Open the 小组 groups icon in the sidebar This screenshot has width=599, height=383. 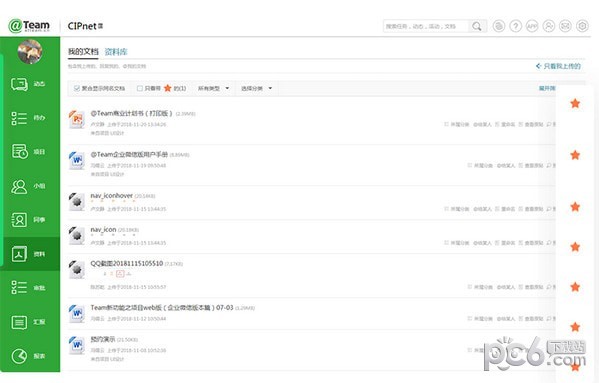coord(19,186)
